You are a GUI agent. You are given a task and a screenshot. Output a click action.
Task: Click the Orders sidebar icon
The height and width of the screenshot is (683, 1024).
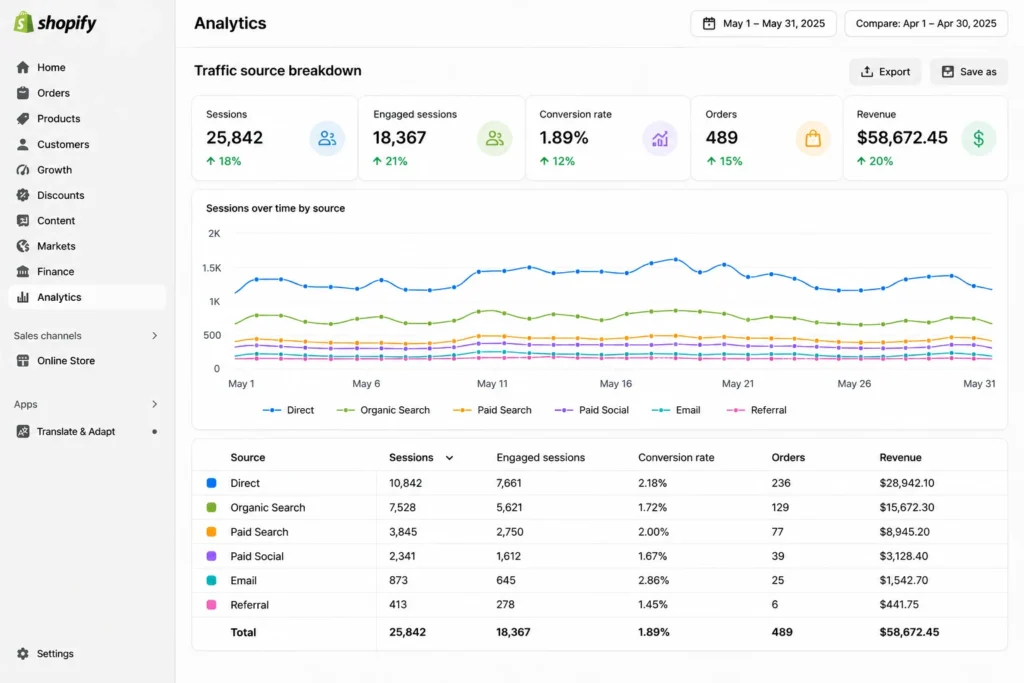point(23,93)
